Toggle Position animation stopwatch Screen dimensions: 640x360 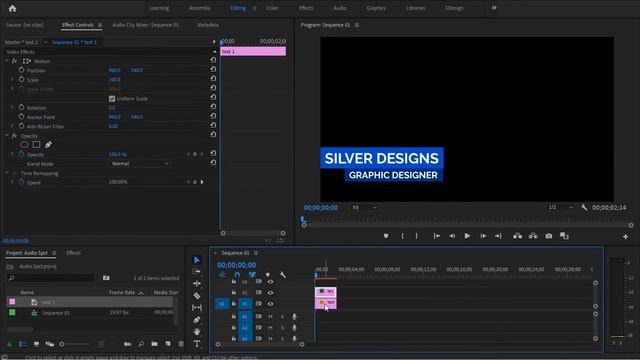[21, 70]
